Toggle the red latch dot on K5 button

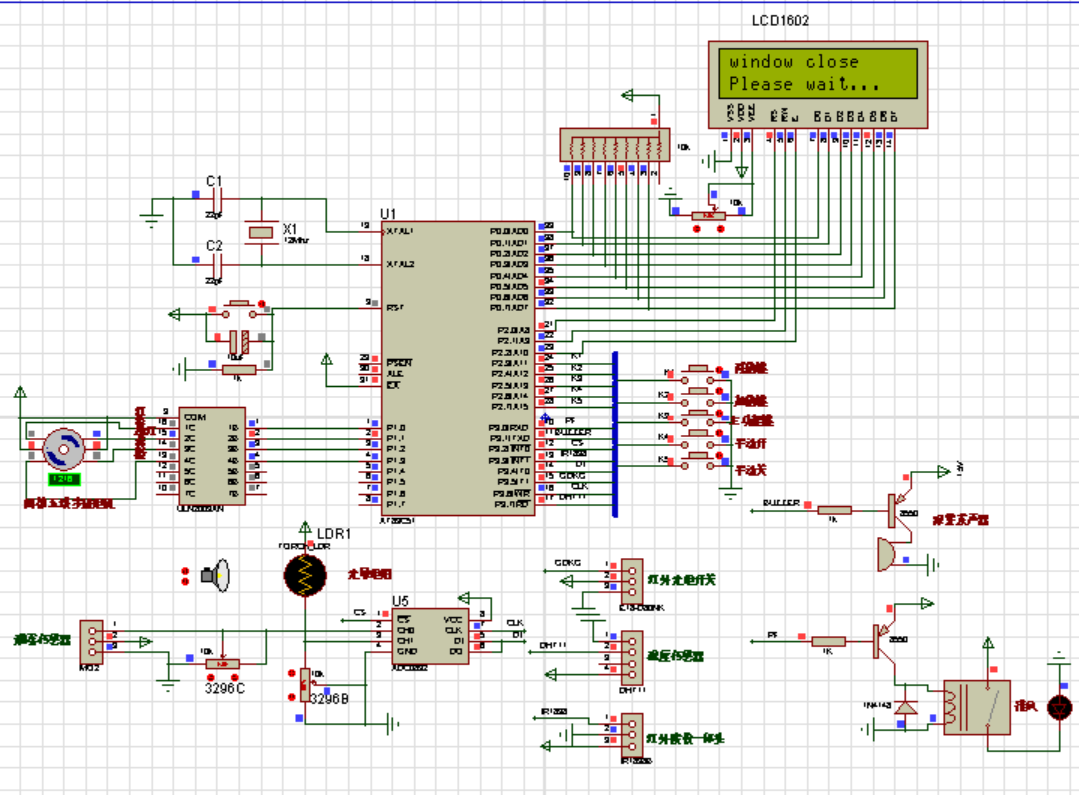[x=719, y=456]
